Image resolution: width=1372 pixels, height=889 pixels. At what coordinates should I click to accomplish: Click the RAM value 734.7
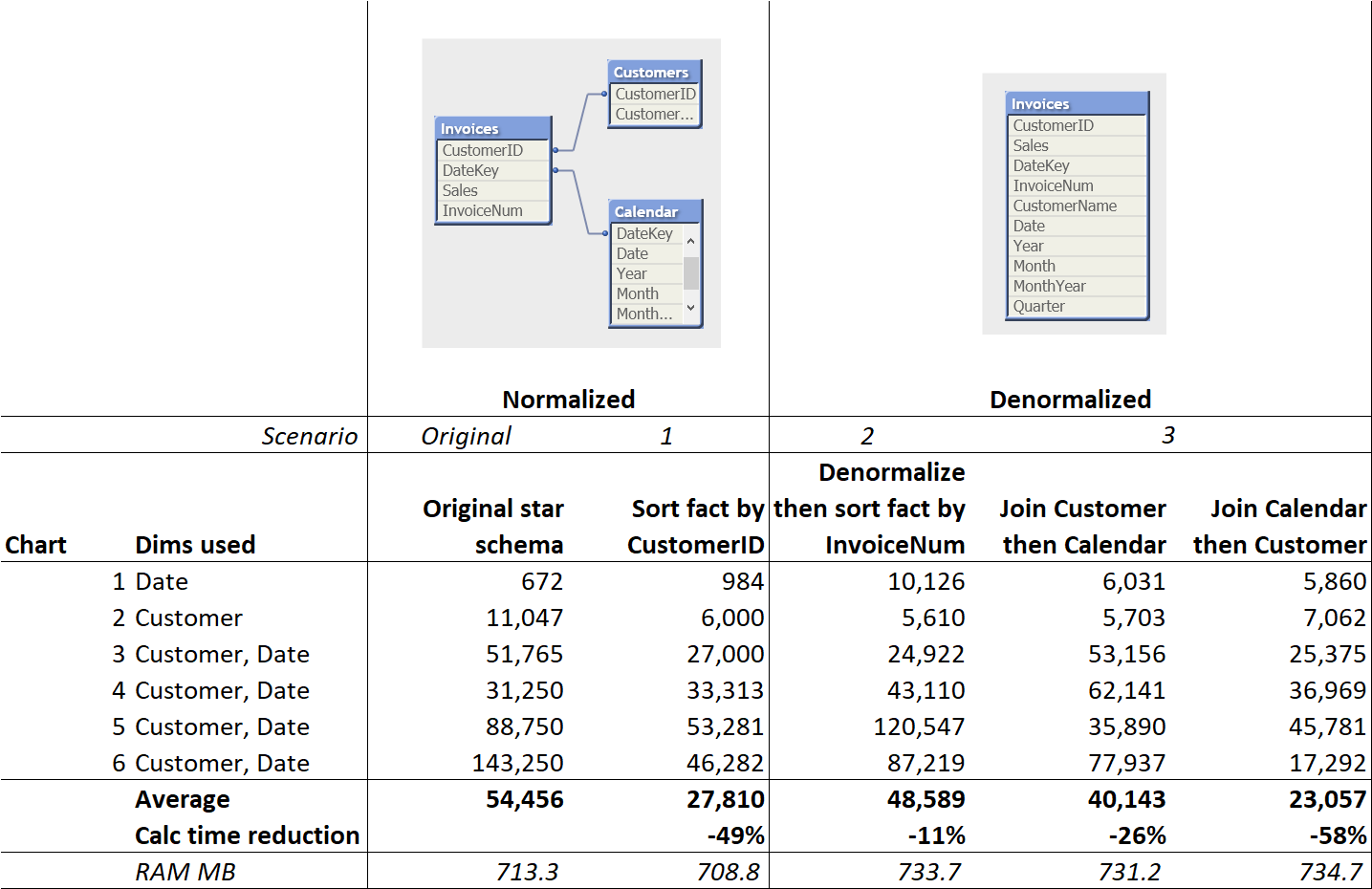point(1331,872)
